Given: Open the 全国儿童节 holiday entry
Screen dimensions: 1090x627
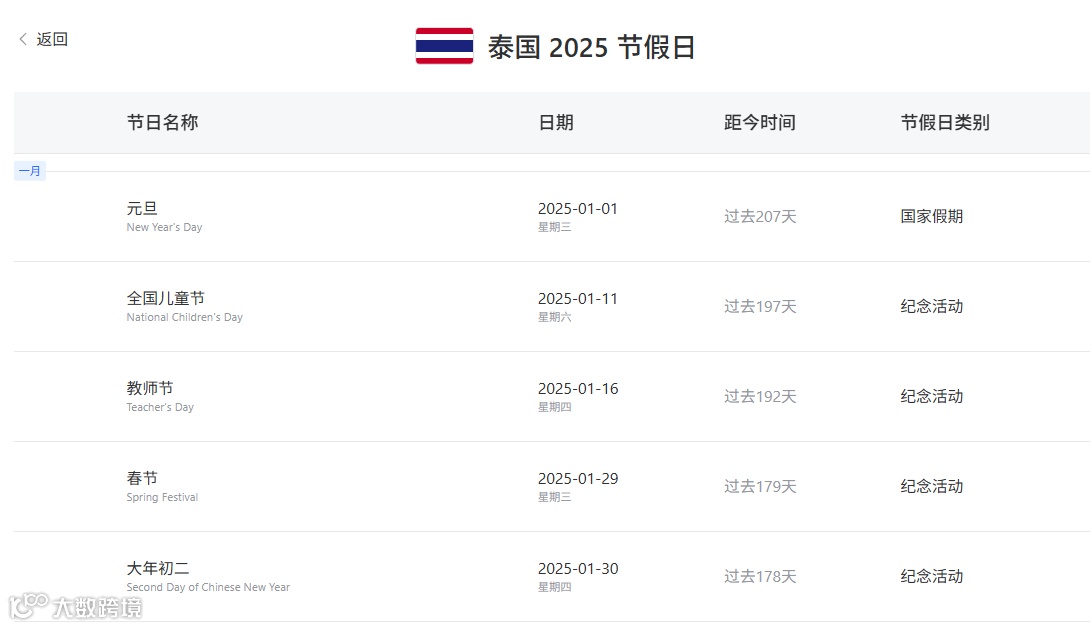Looking at the screenshot, I should coord(166,298).
